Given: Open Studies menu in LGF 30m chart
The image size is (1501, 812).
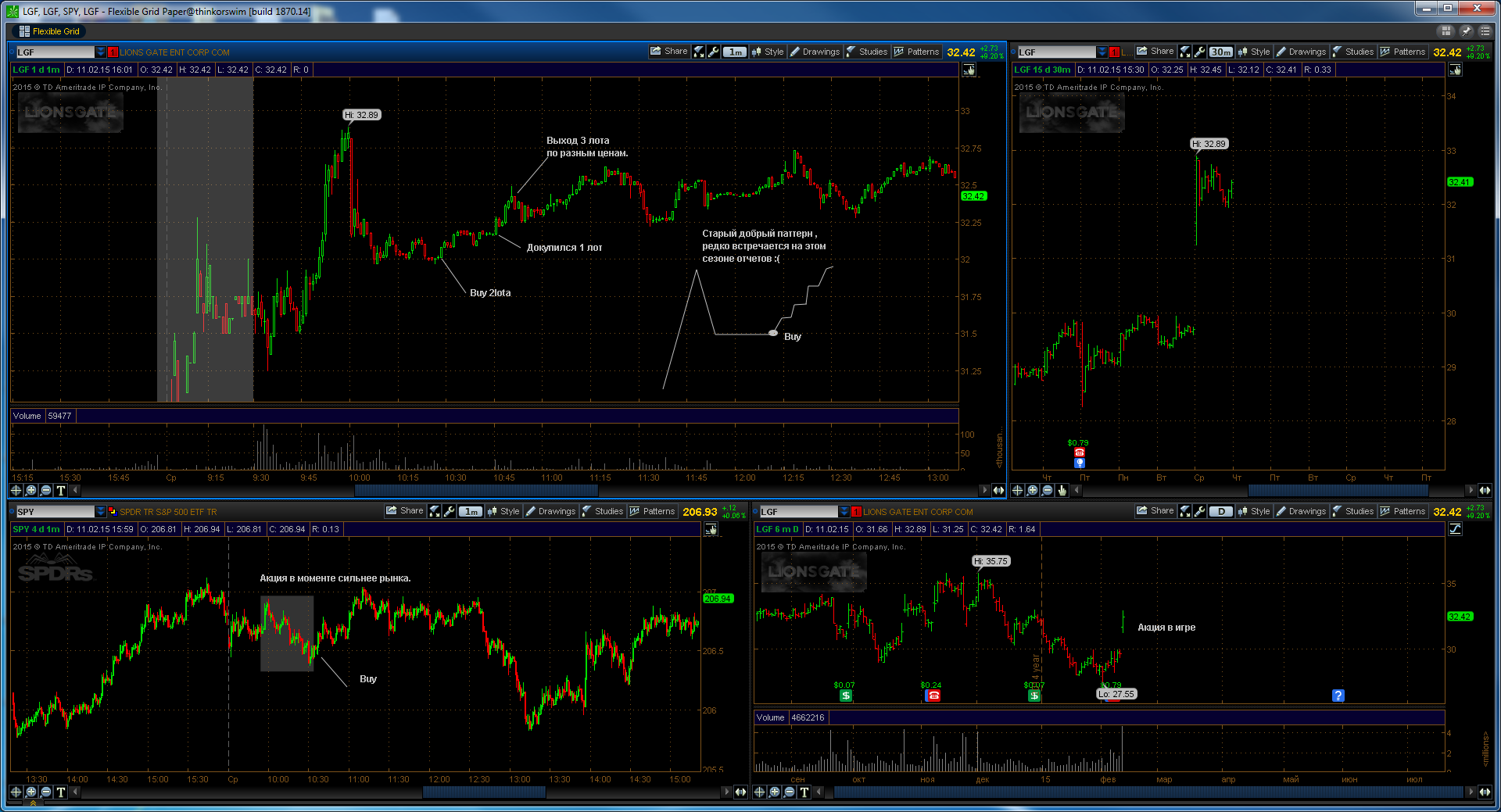Looking at the screenshot, I should click(x=1352, y=52).
